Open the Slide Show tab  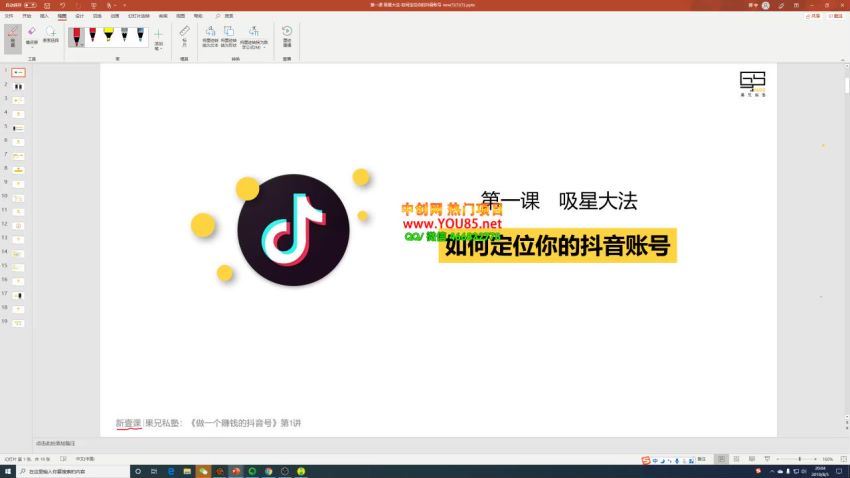pos(139,16)
